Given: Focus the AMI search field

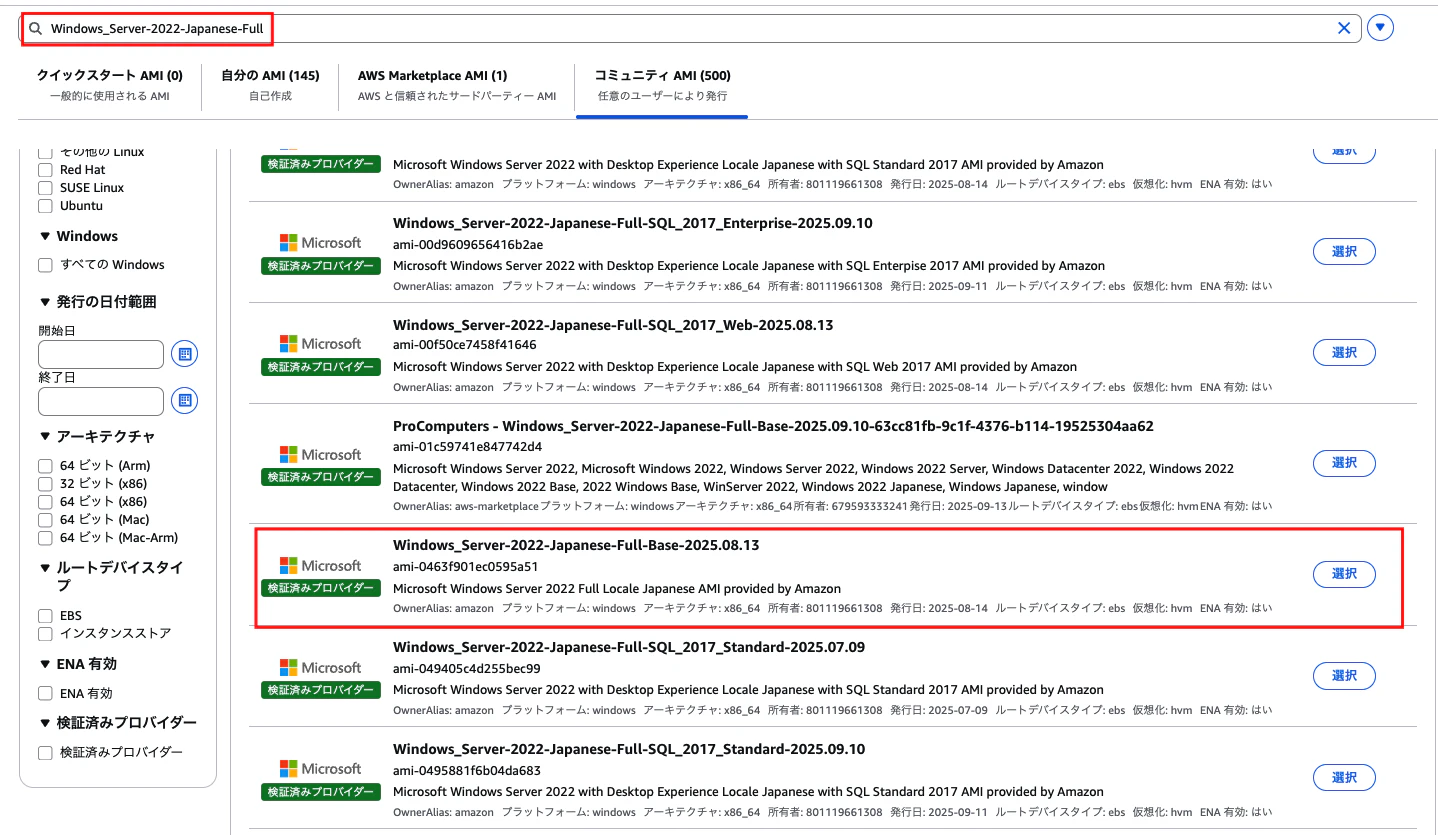Looking at the screenshot, I should coord(690,28).
